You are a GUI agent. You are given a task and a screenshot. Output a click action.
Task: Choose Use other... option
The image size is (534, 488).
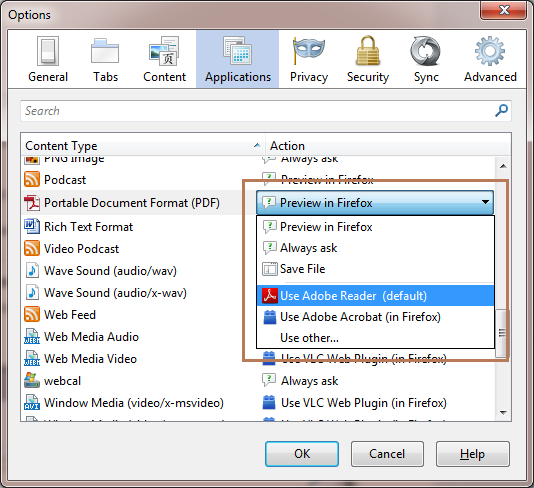375,338
